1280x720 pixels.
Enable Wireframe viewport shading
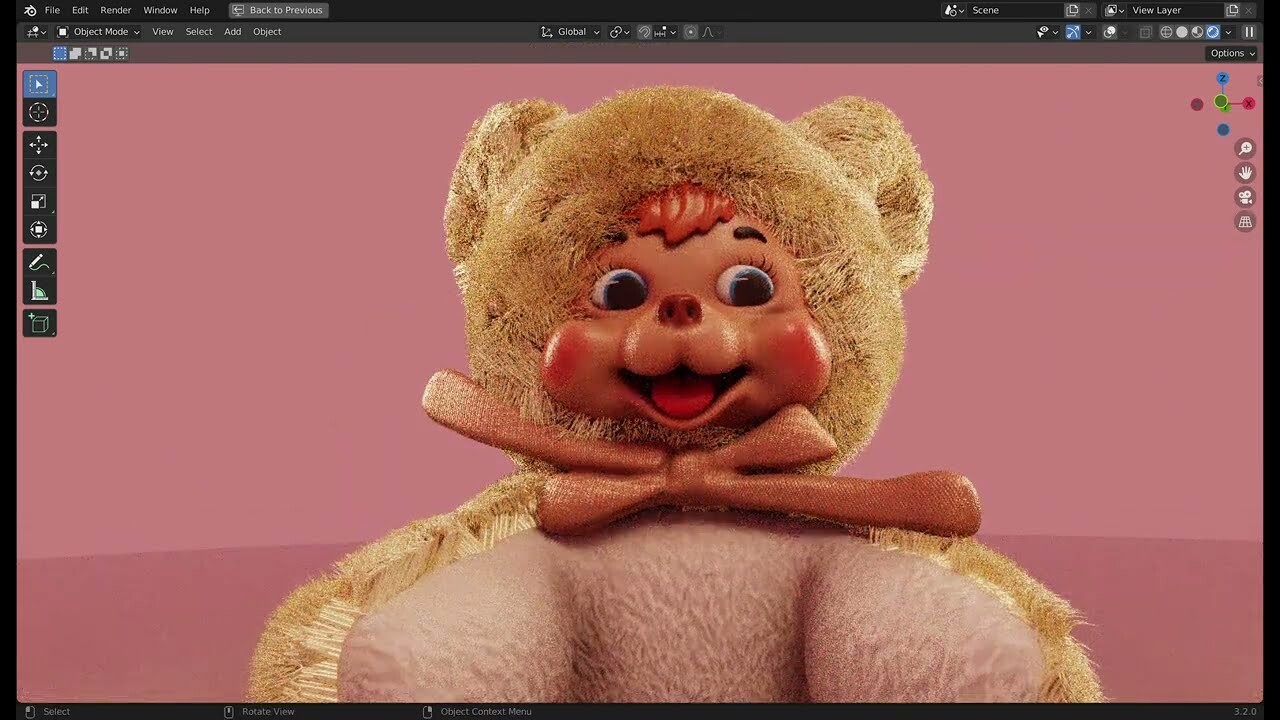coord(1166,31)
